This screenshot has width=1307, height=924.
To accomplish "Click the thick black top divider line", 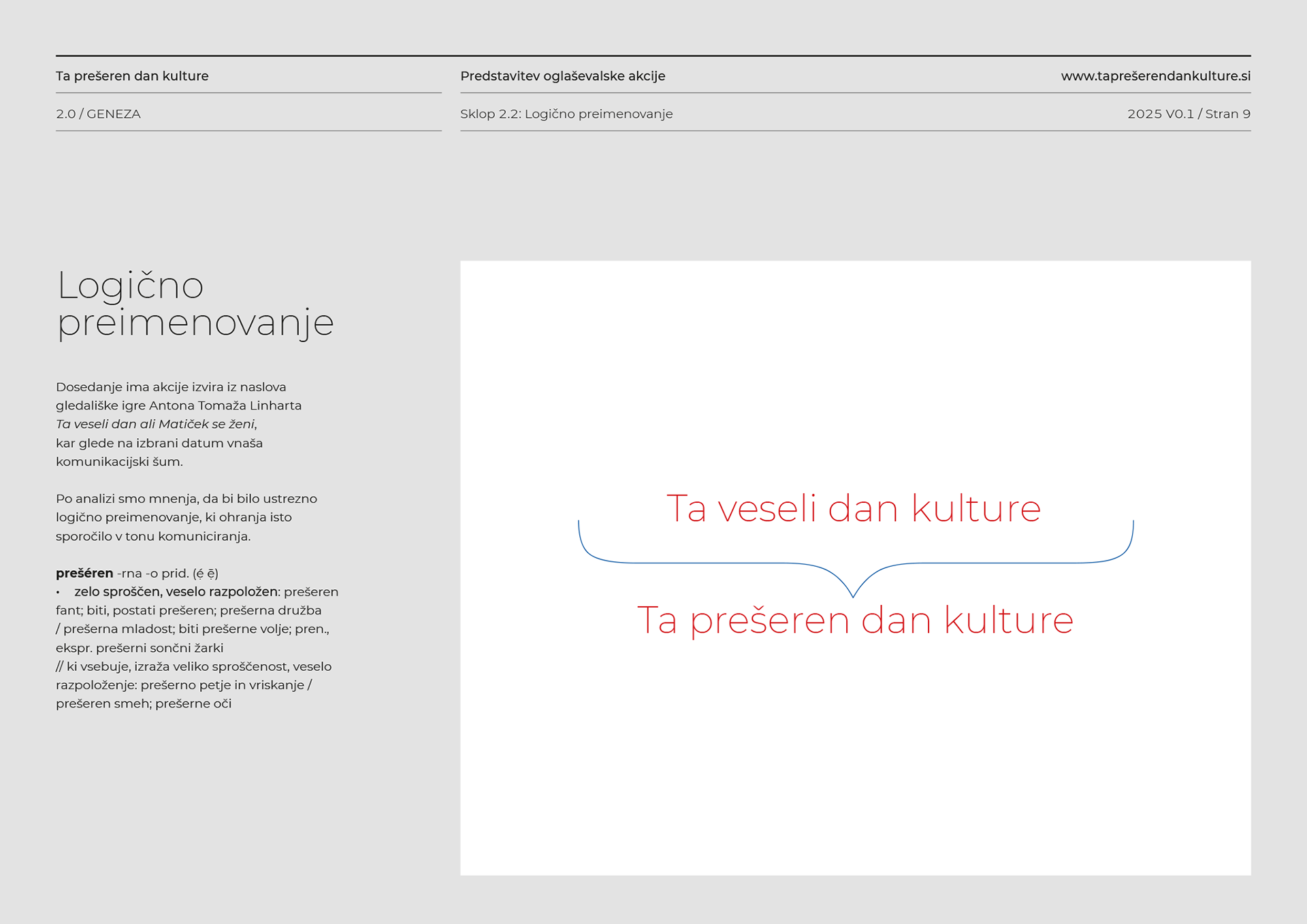I will [x=652, y=56].
